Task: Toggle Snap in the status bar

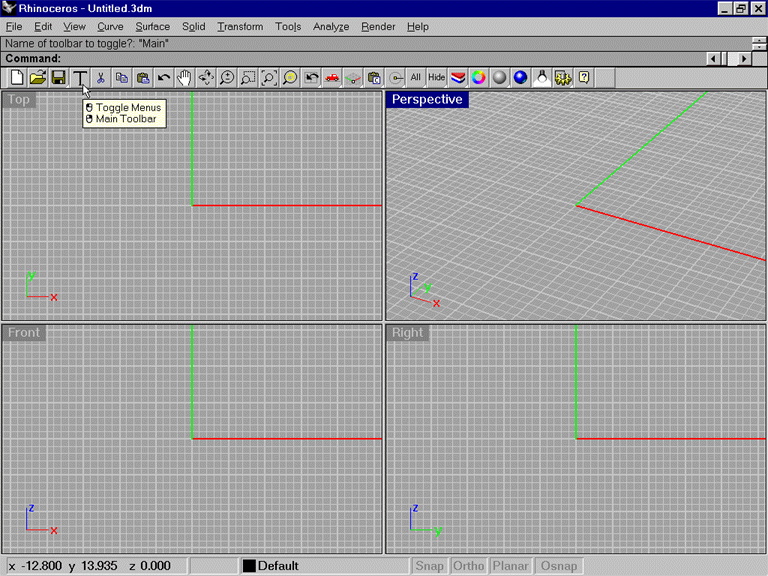Action: [x=430, y=566]
